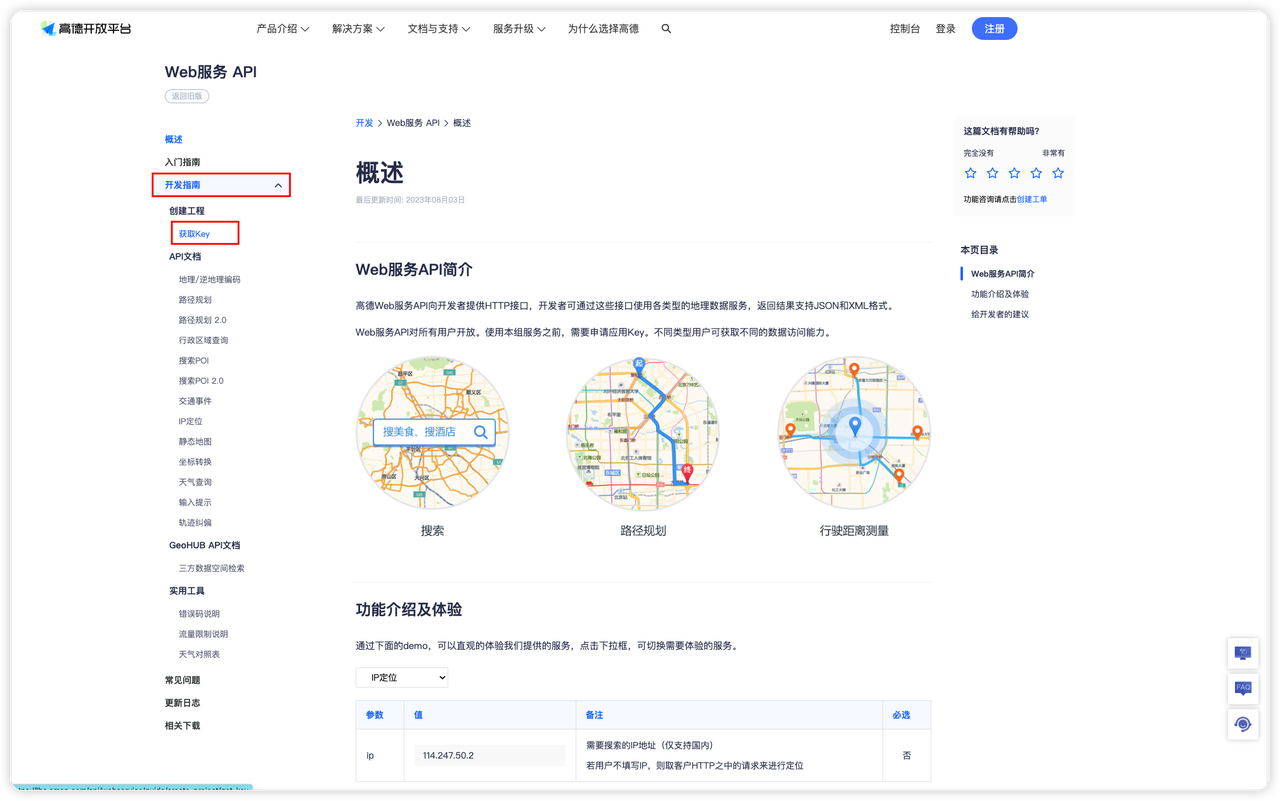Click the GeoHUB API文档 sidebar heading

coord(205,546)
